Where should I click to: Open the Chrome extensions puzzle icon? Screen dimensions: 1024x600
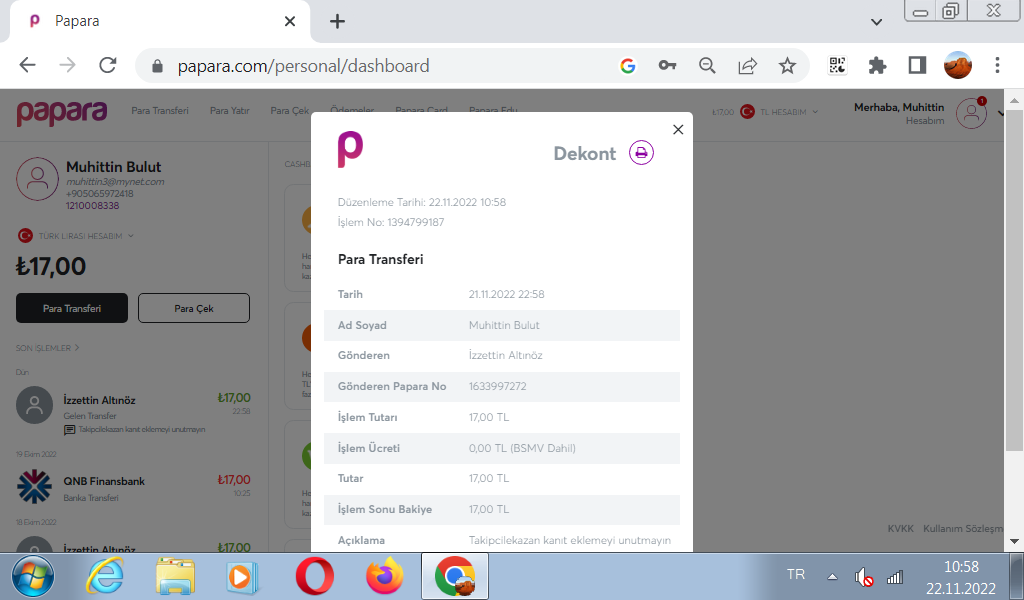click(x=877, y=66)
